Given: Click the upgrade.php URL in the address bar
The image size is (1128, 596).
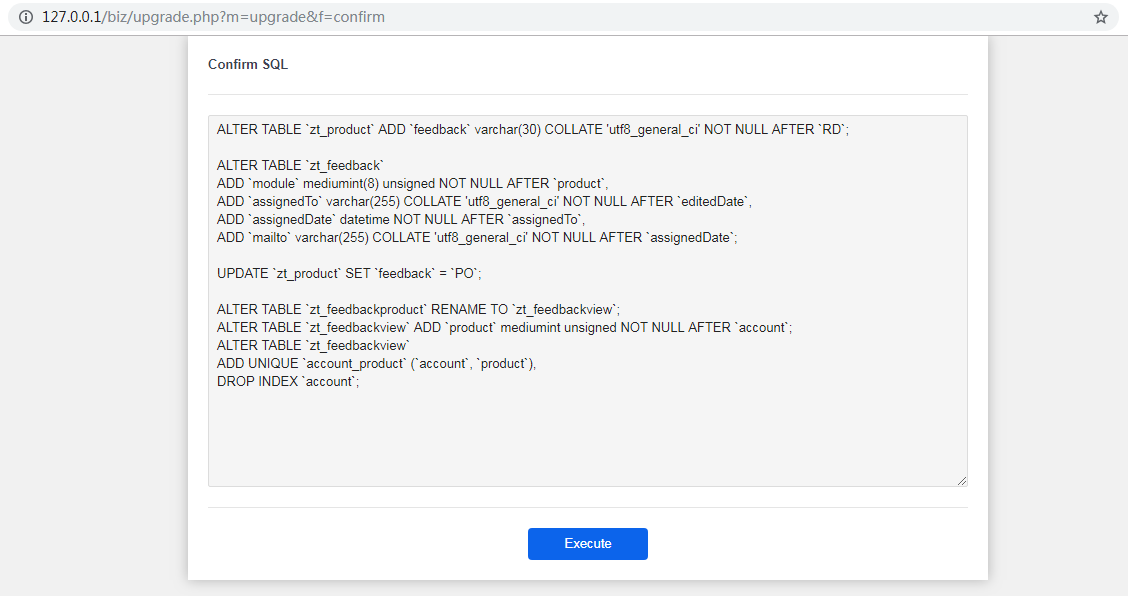Looking at the screenshot, I should click(213, 17).
